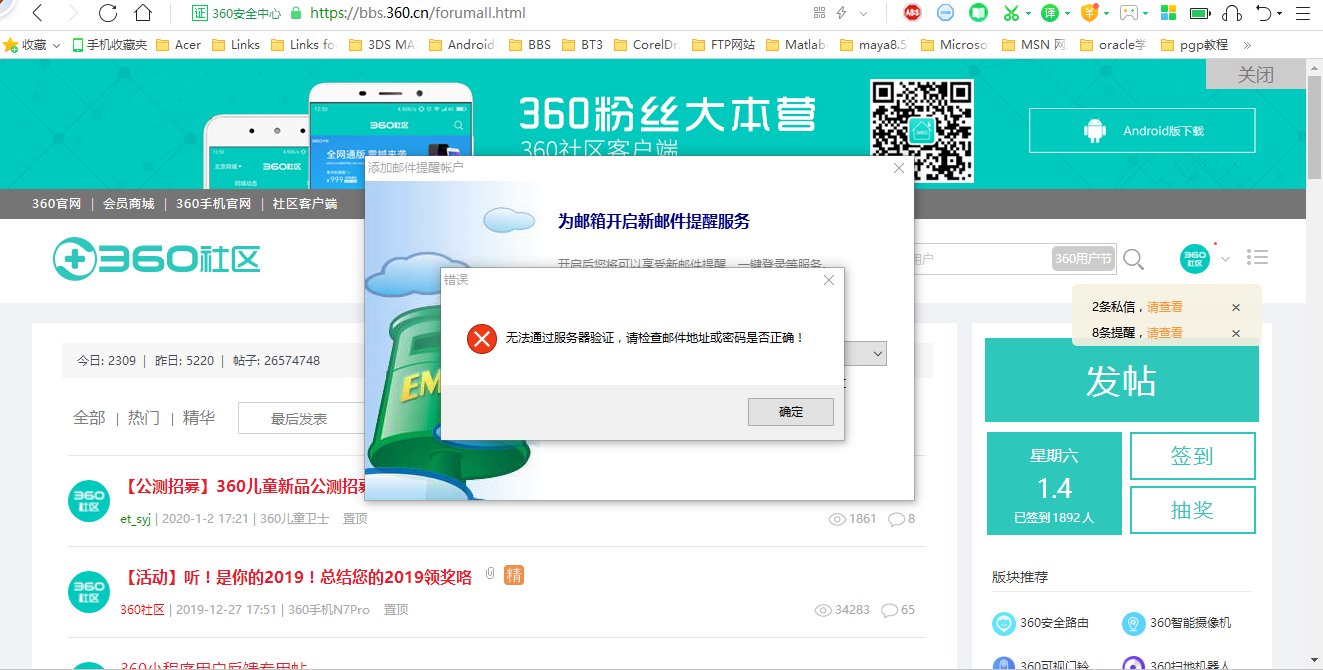
Task: Open the 你的2019 活动 post title
Action: coord(297,577)
